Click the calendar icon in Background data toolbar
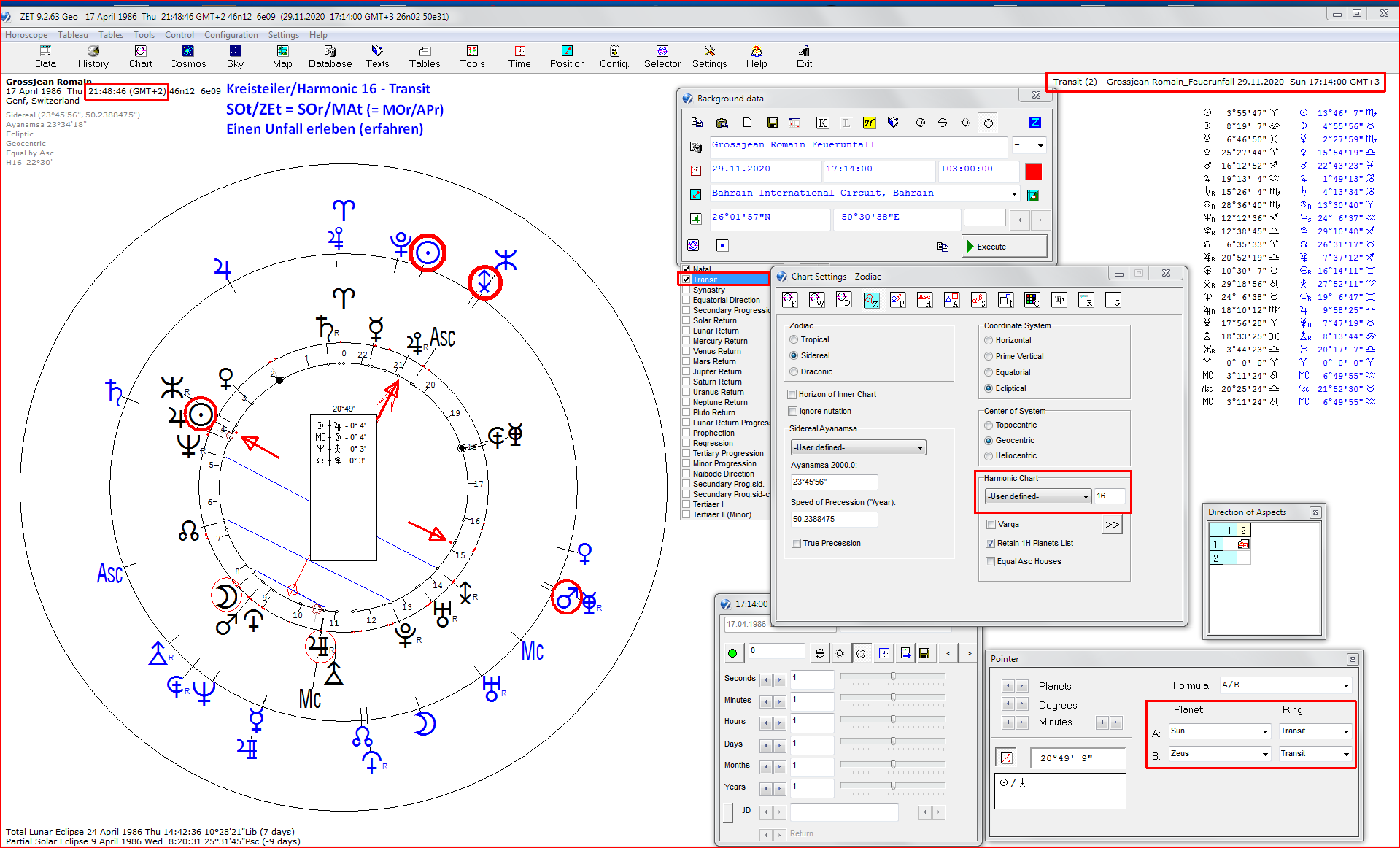 click(x=794, y=123)
